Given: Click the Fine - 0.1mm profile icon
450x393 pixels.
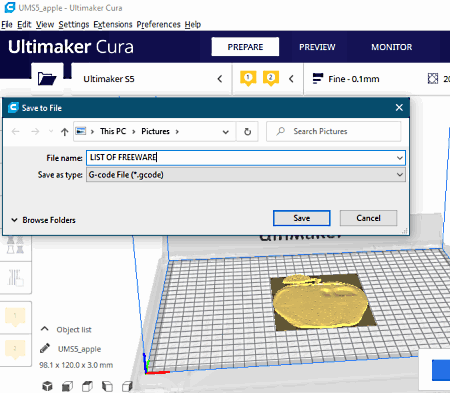Looking at the screenshot, I should 318,79.
